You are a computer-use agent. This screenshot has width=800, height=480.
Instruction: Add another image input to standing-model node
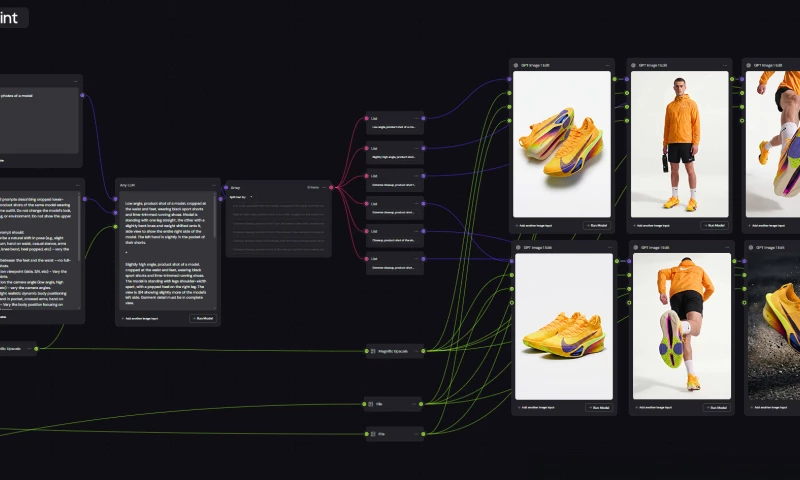[652, 225]
